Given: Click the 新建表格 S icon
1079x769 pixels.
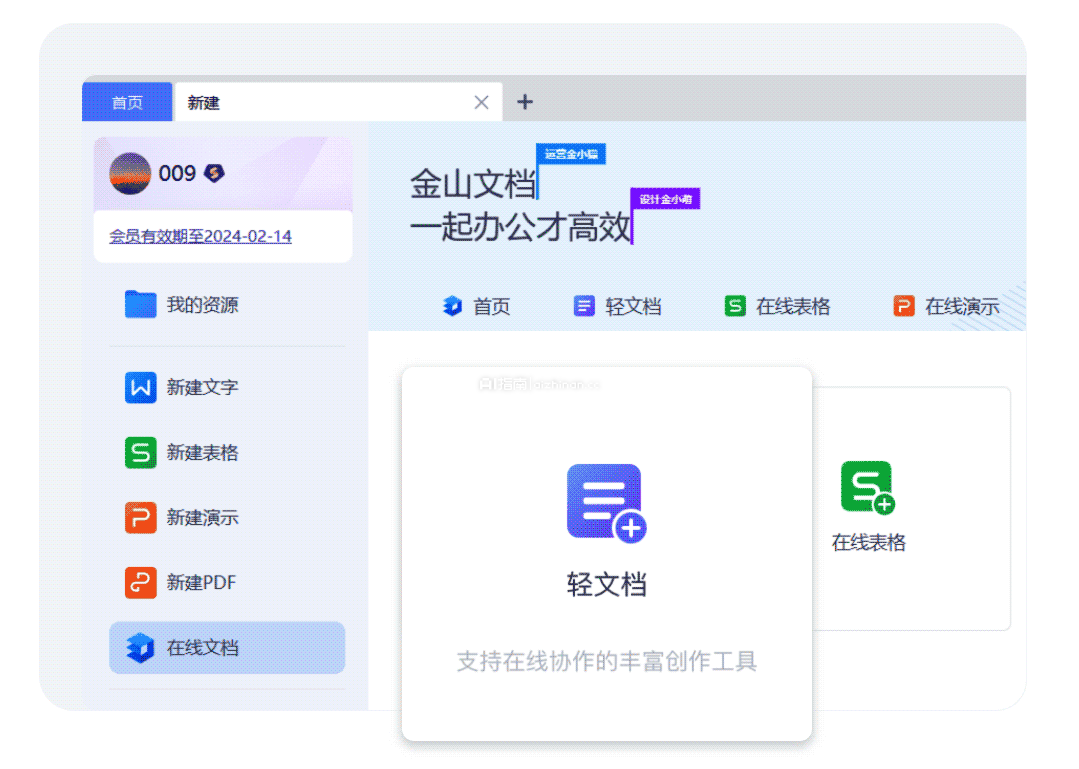Looking at the screenshot, I should tap(140, 453).
